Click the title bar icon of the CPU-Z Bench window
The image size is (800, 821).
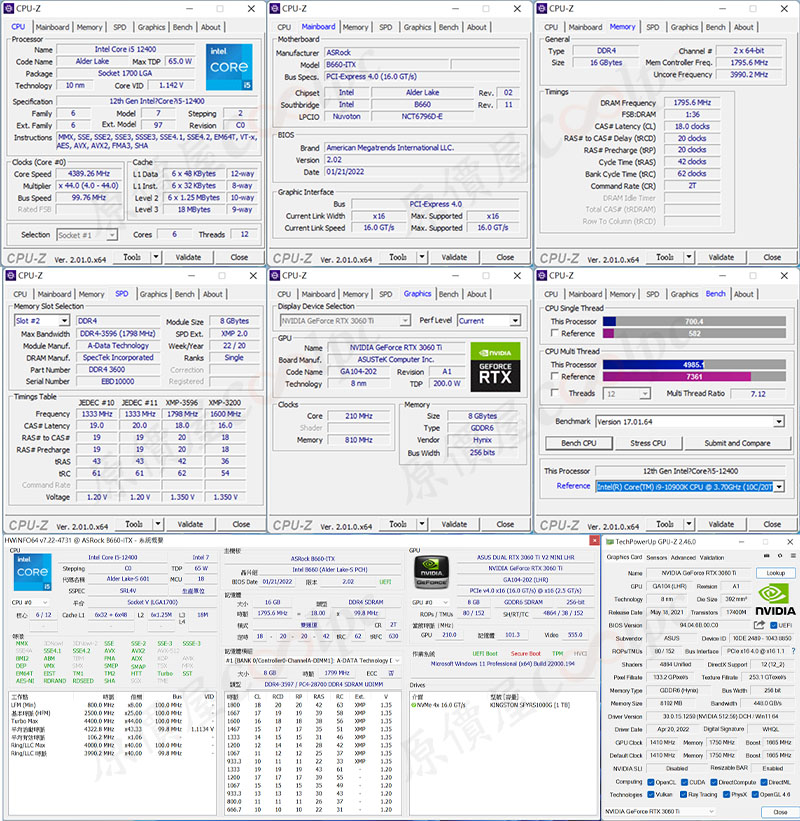pos(541,275)
